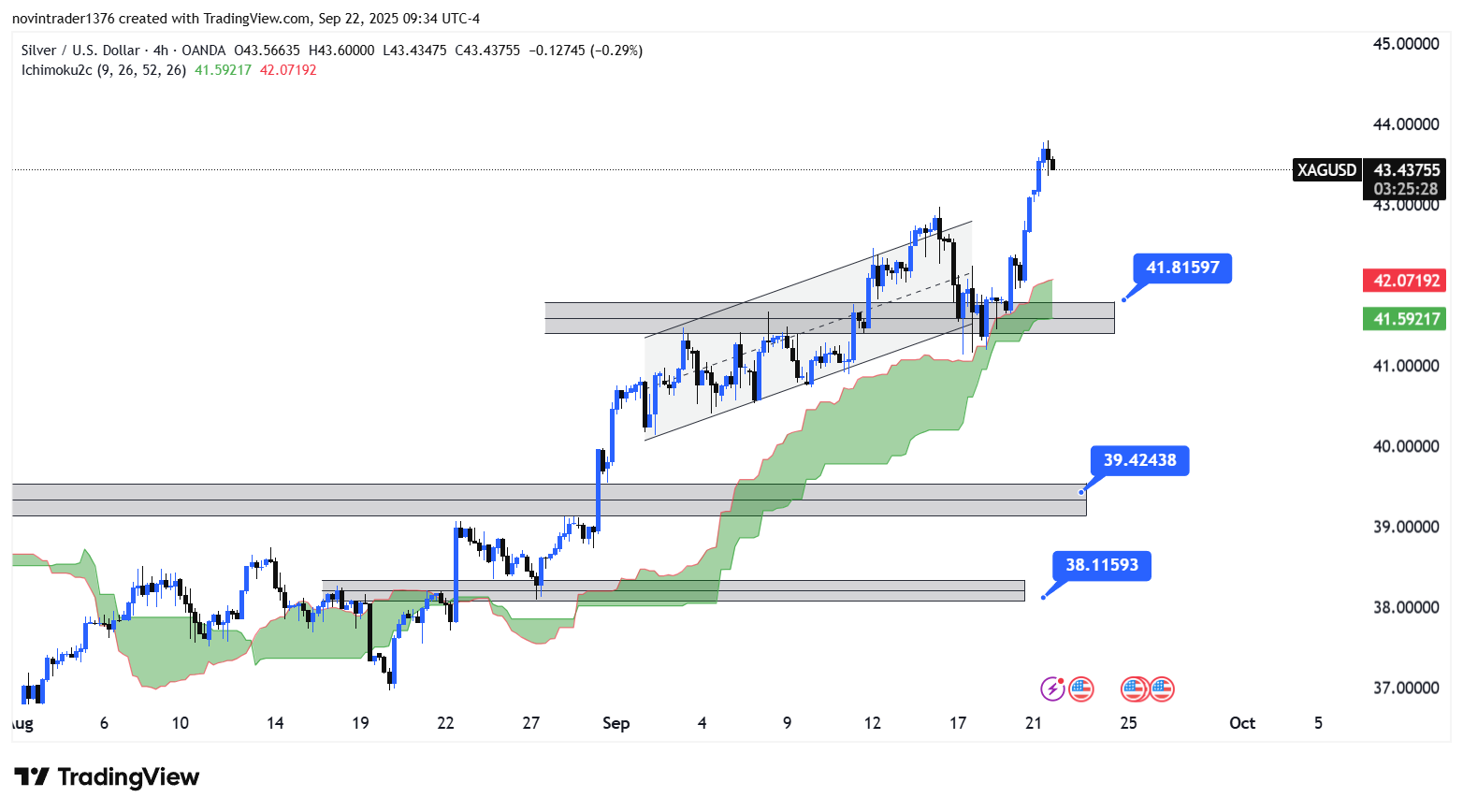The width and height of the screenshot is (1463, 812).
Task: Click the 45.00000 level on price axis
Action: pyautogui.click(x=1405, y=44)
